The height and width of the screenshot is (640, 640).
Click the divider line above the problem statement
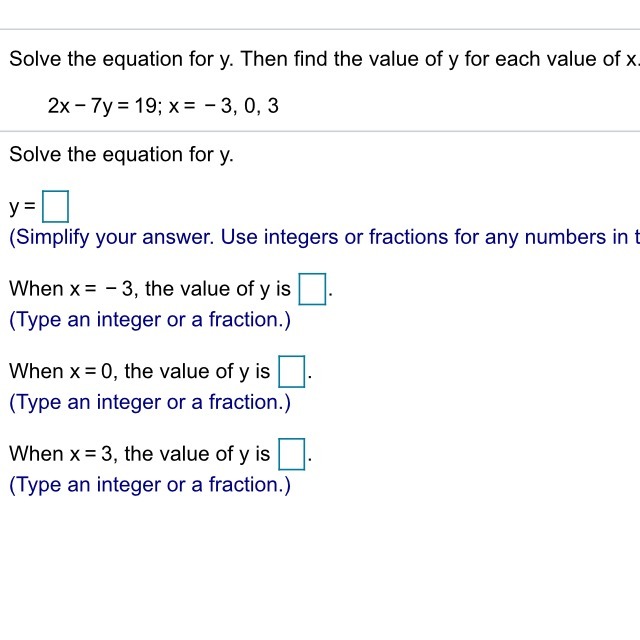[x=320, y=29]
